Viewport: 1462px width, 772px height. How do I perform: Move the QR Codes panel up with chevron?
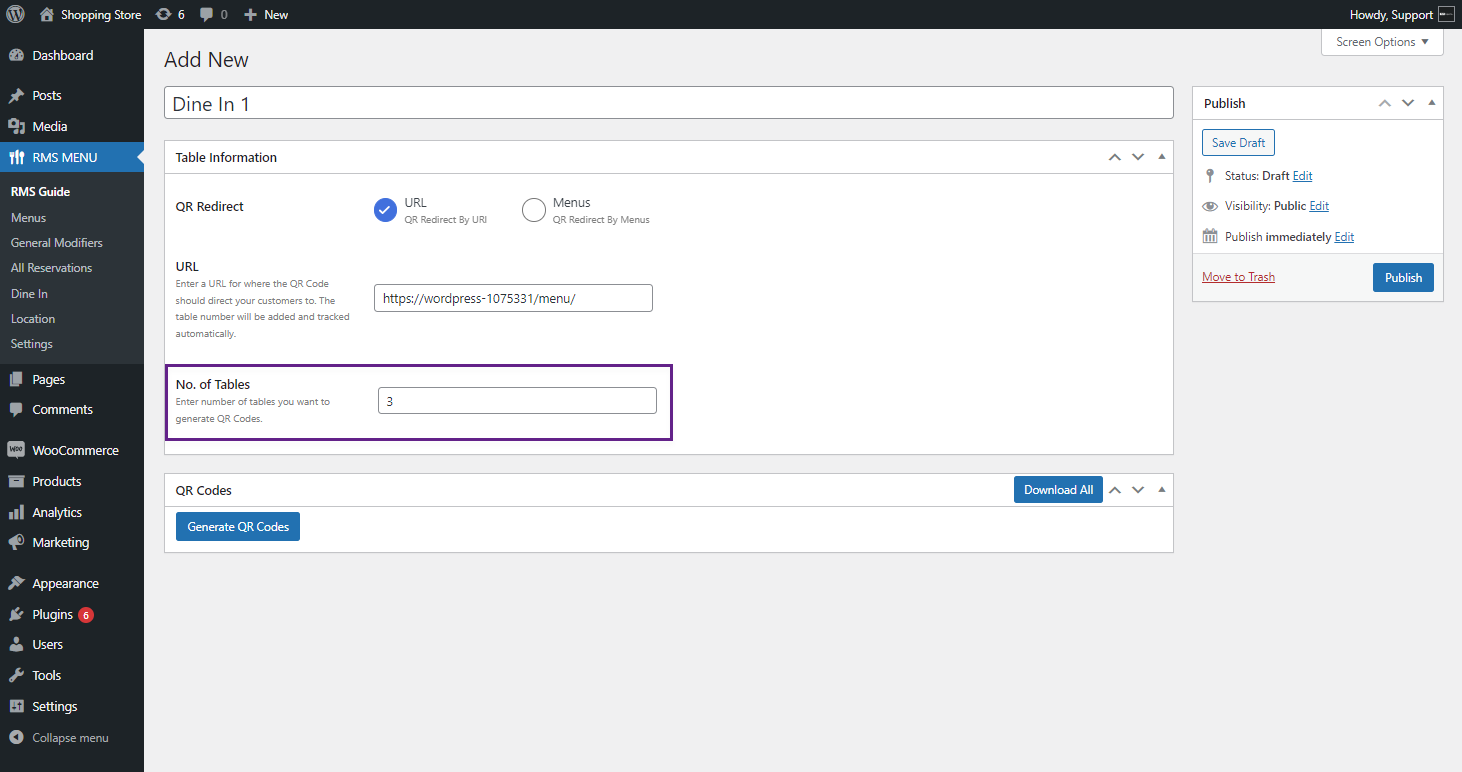pyautogui.click(x=1114, y=490)
